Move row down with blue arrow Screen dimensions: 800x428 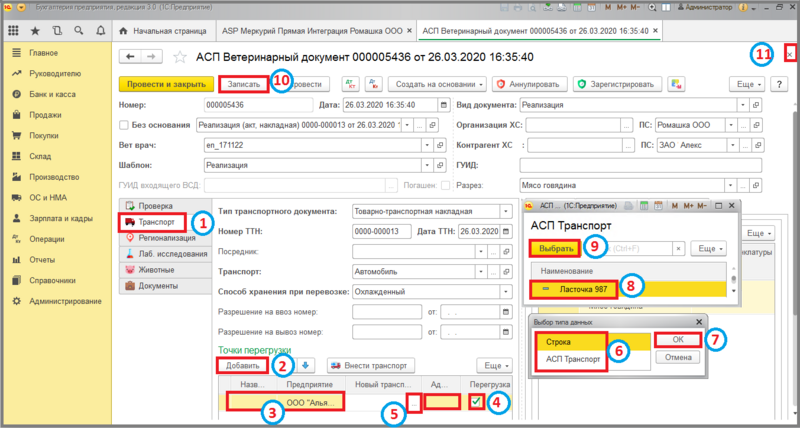point(306,365)
